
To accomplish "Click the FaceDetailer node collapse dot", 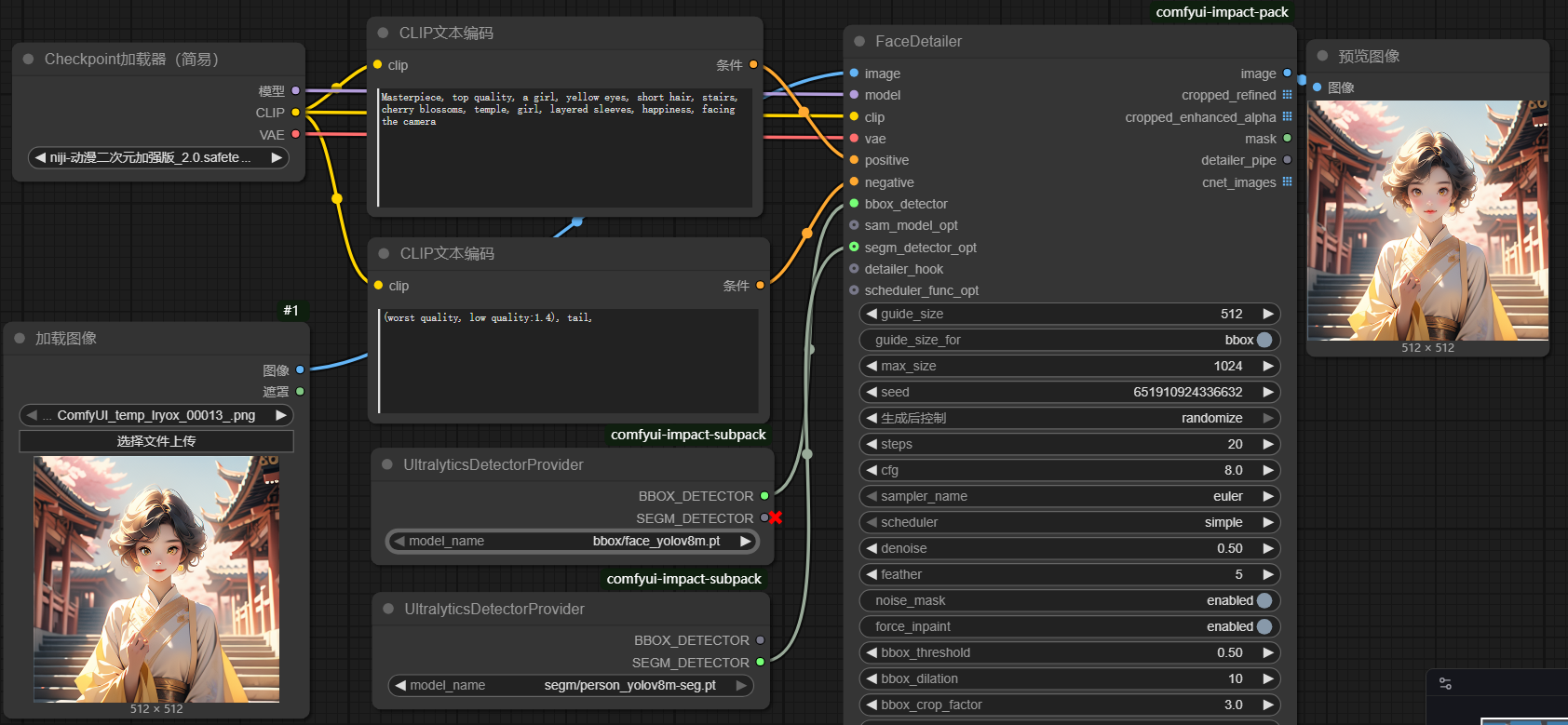I will pos(859,41).
